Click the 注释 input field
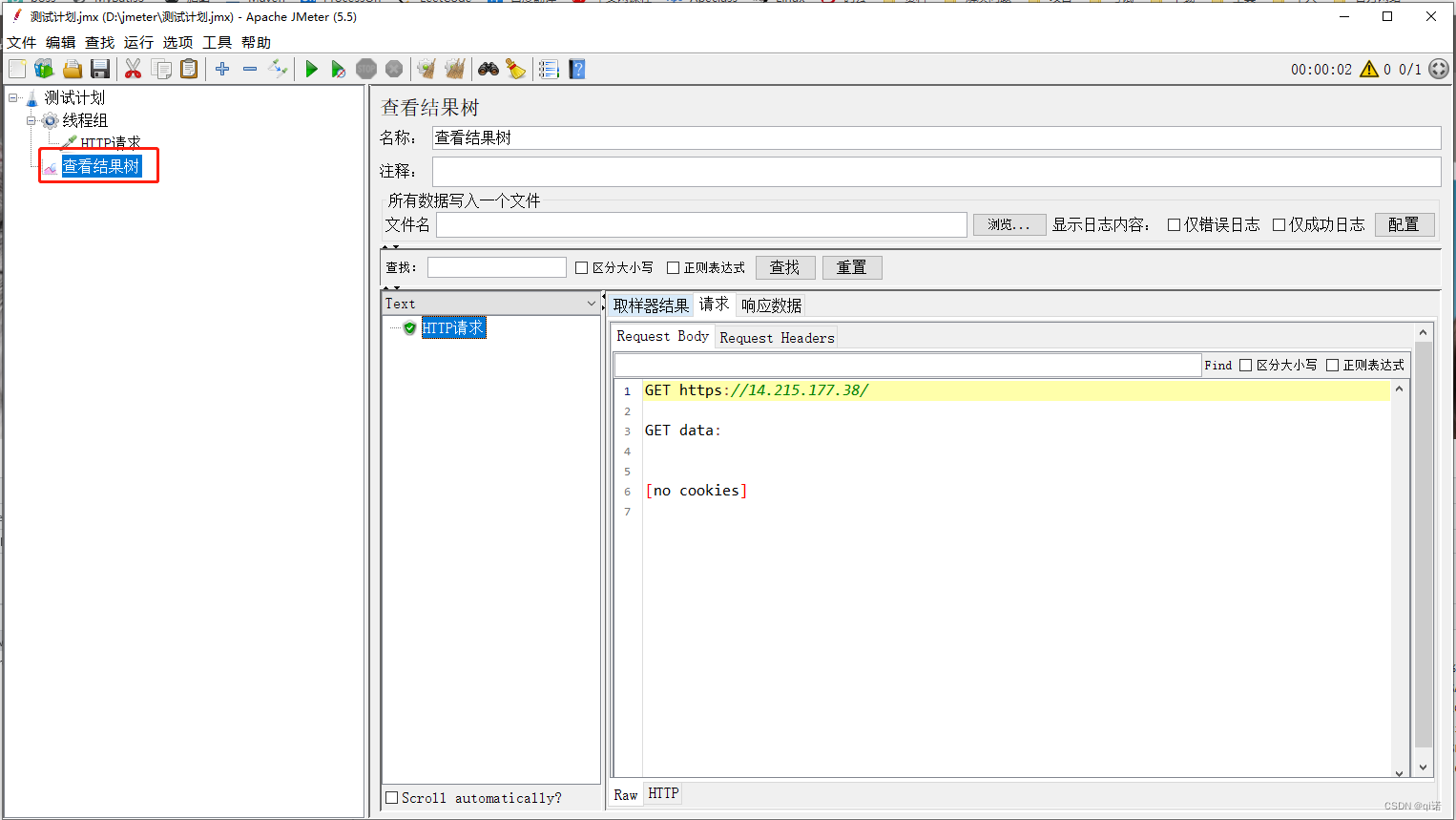Viewport: 1456px width, 820px height. pos(936,171)
